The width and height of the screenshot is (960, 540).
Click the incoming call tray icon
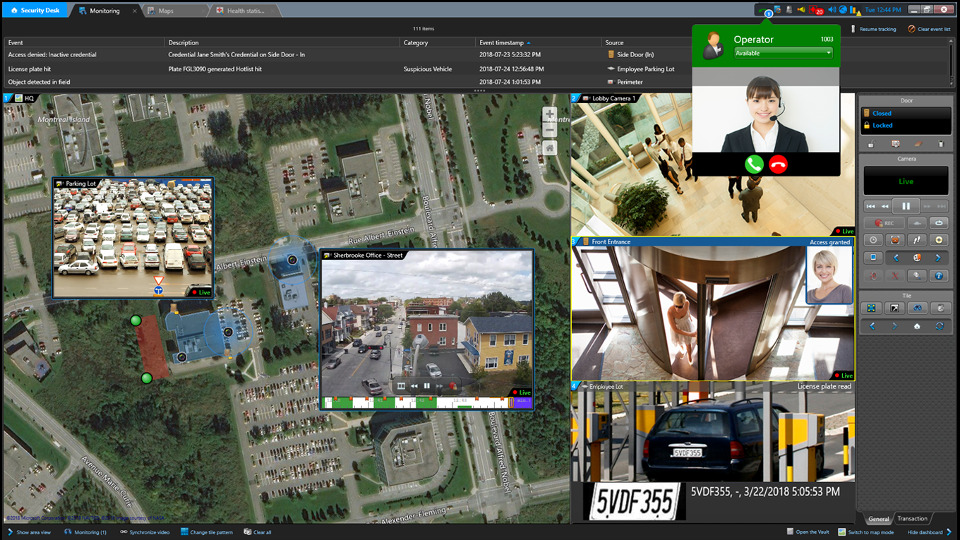(x=764, y=10)
